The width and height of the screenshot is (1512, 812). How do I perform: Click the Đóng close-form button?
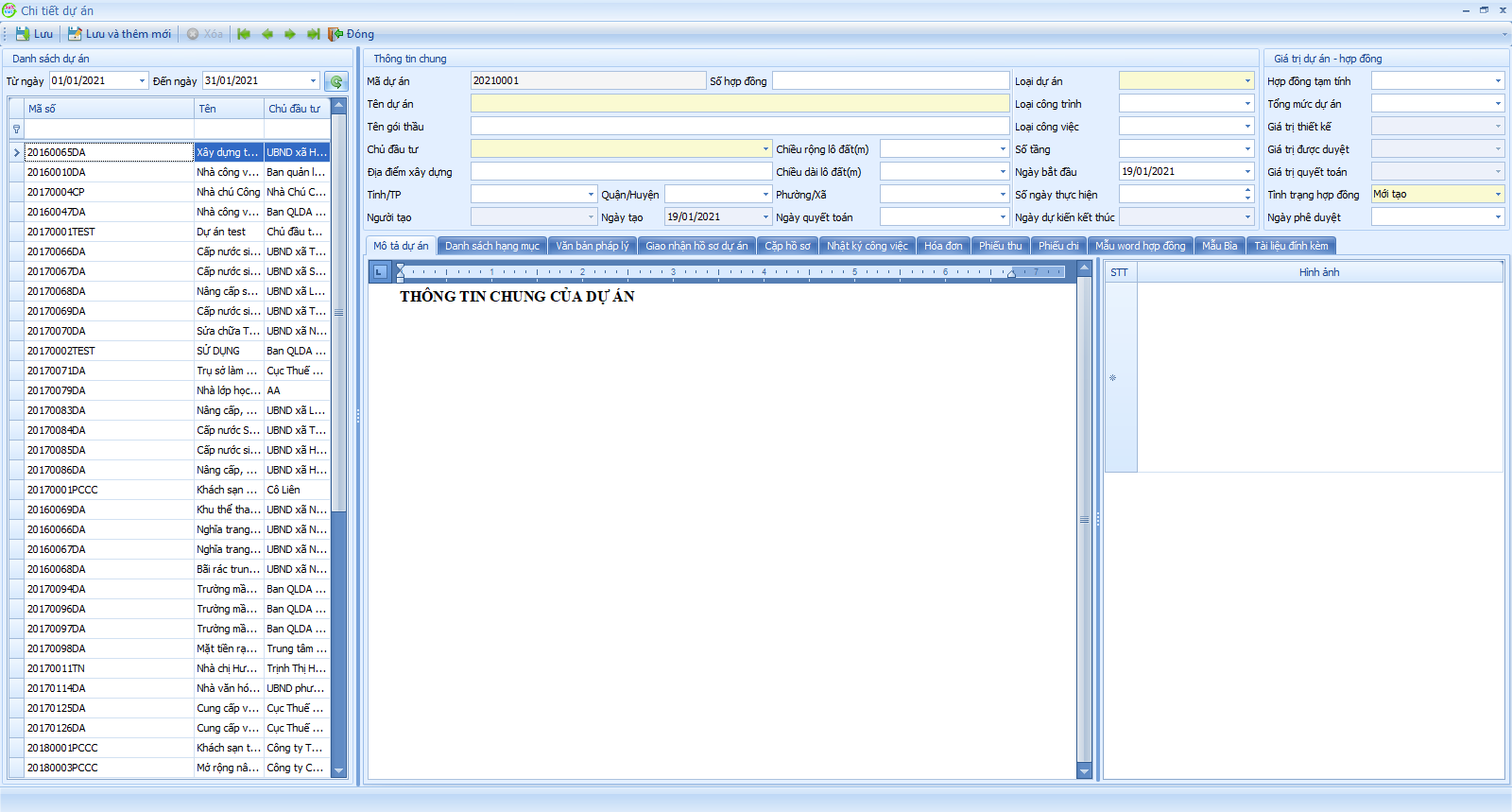tap(351, 34)
